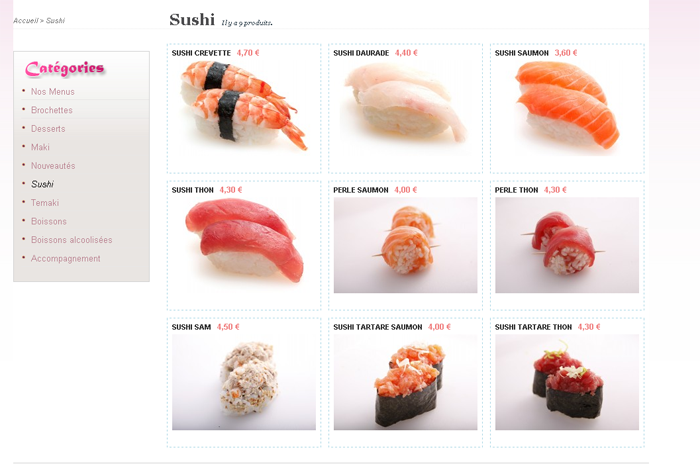This screenshot has height=466, width=700.
Task: Open the Sushi Tartare Saumon product image
Action: click(x=405, y=382)
